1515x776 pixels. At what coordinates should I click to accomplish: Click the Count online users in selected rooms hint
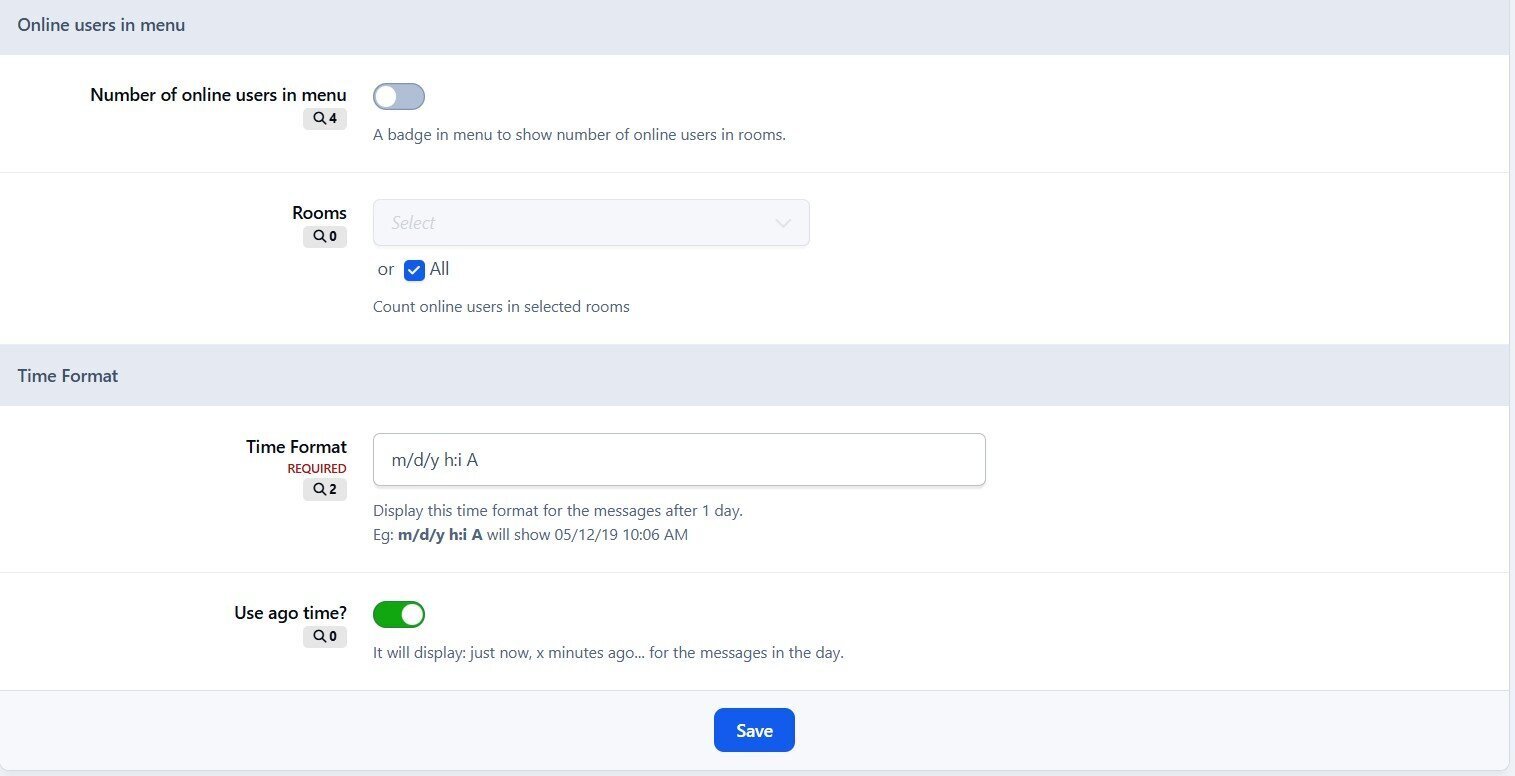[x=501, y=307]
